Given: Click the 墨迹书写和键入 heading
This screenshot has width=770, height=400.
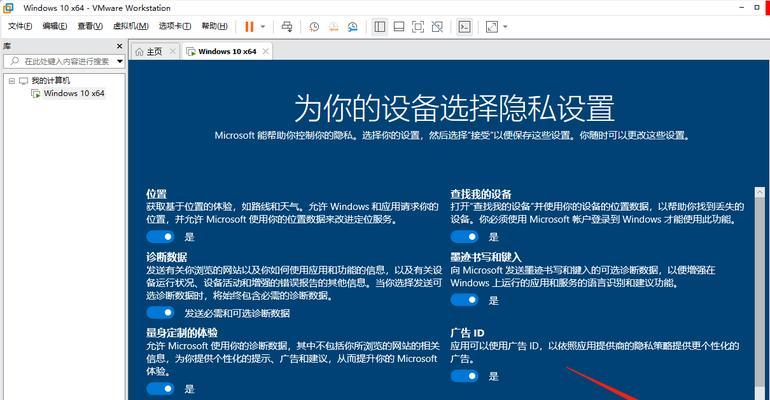Looking at the screenshot, I should pyautogui.click(x=486, y=257).
